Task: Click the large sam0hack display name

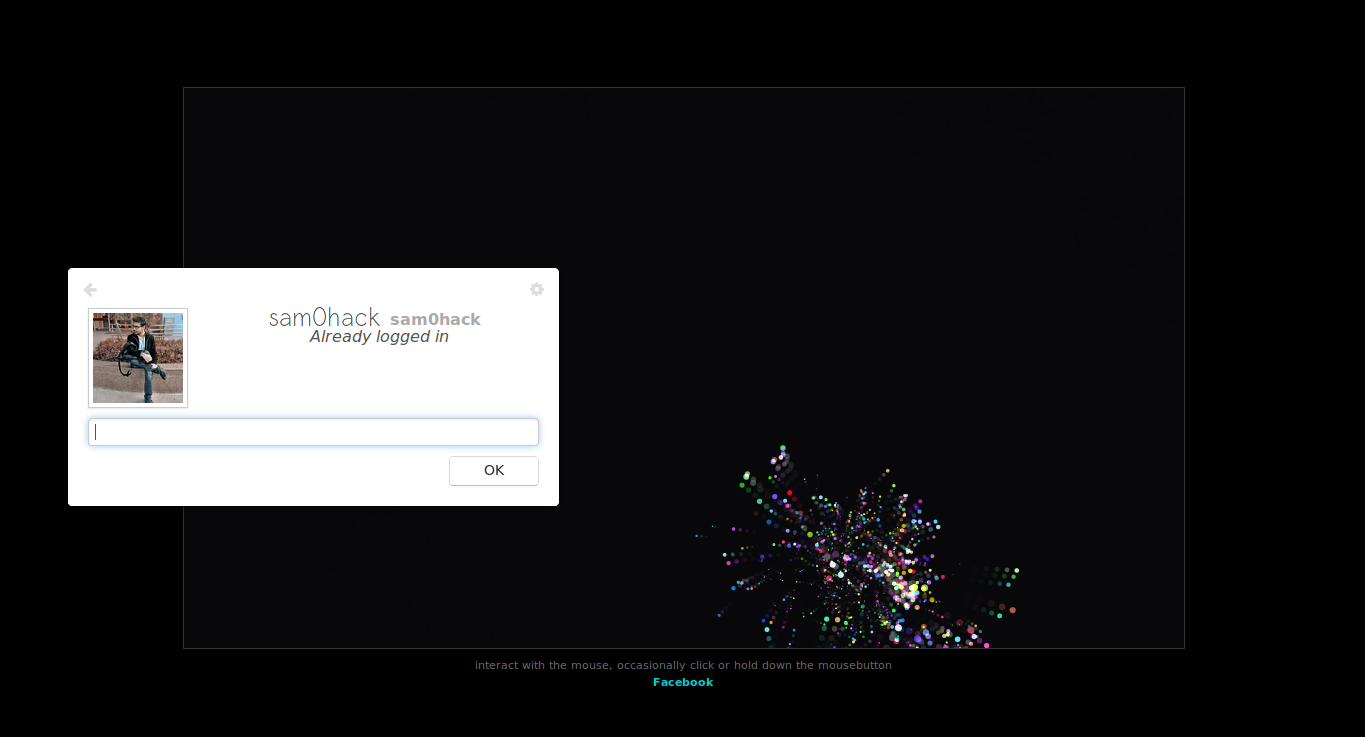Action: coord(325,318)
